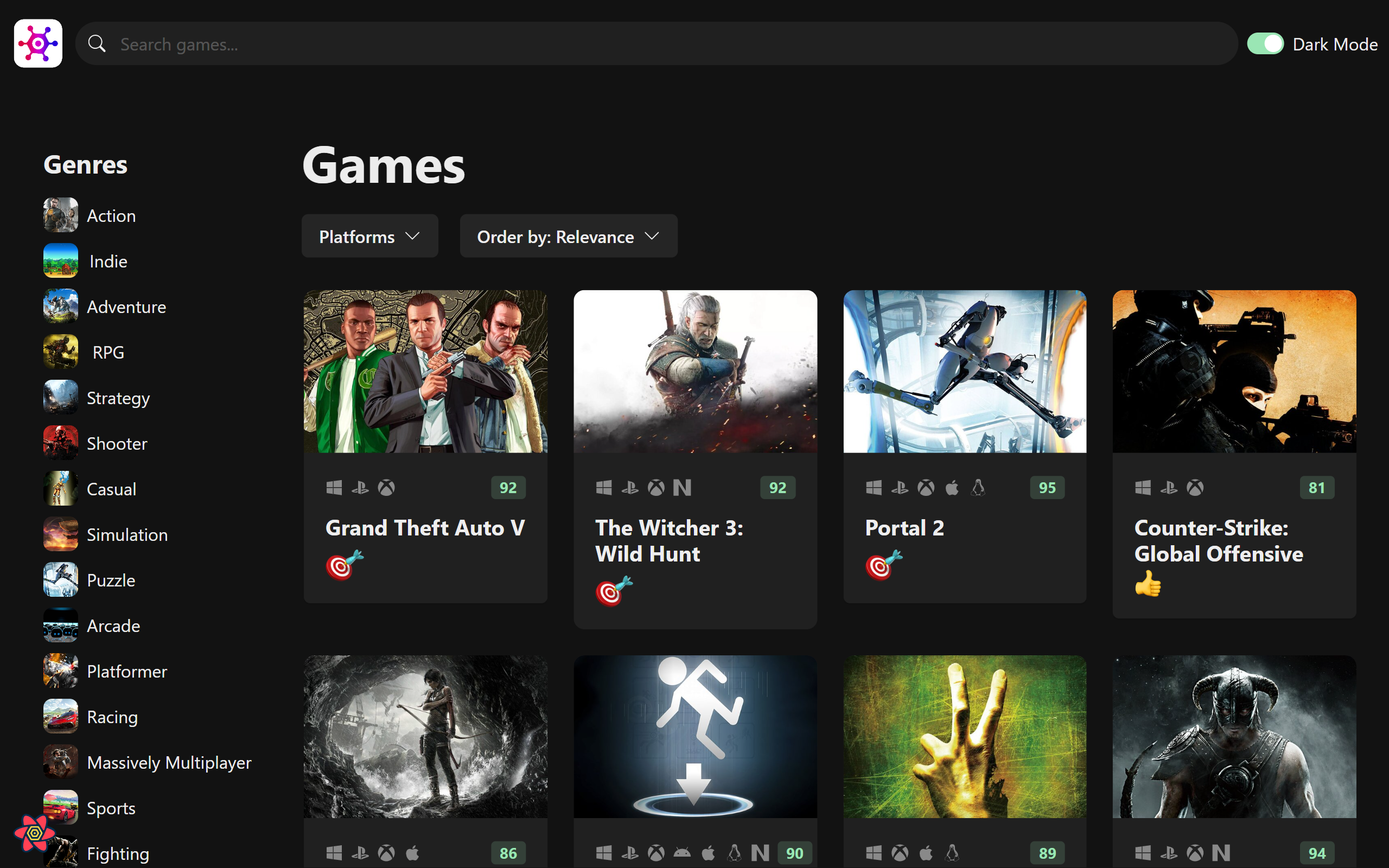The width and height of the screenshot is (1389, 868).
Task: Open the Tomb Raider game cover image
Action: pyautogui.click(x=425, y=737)
